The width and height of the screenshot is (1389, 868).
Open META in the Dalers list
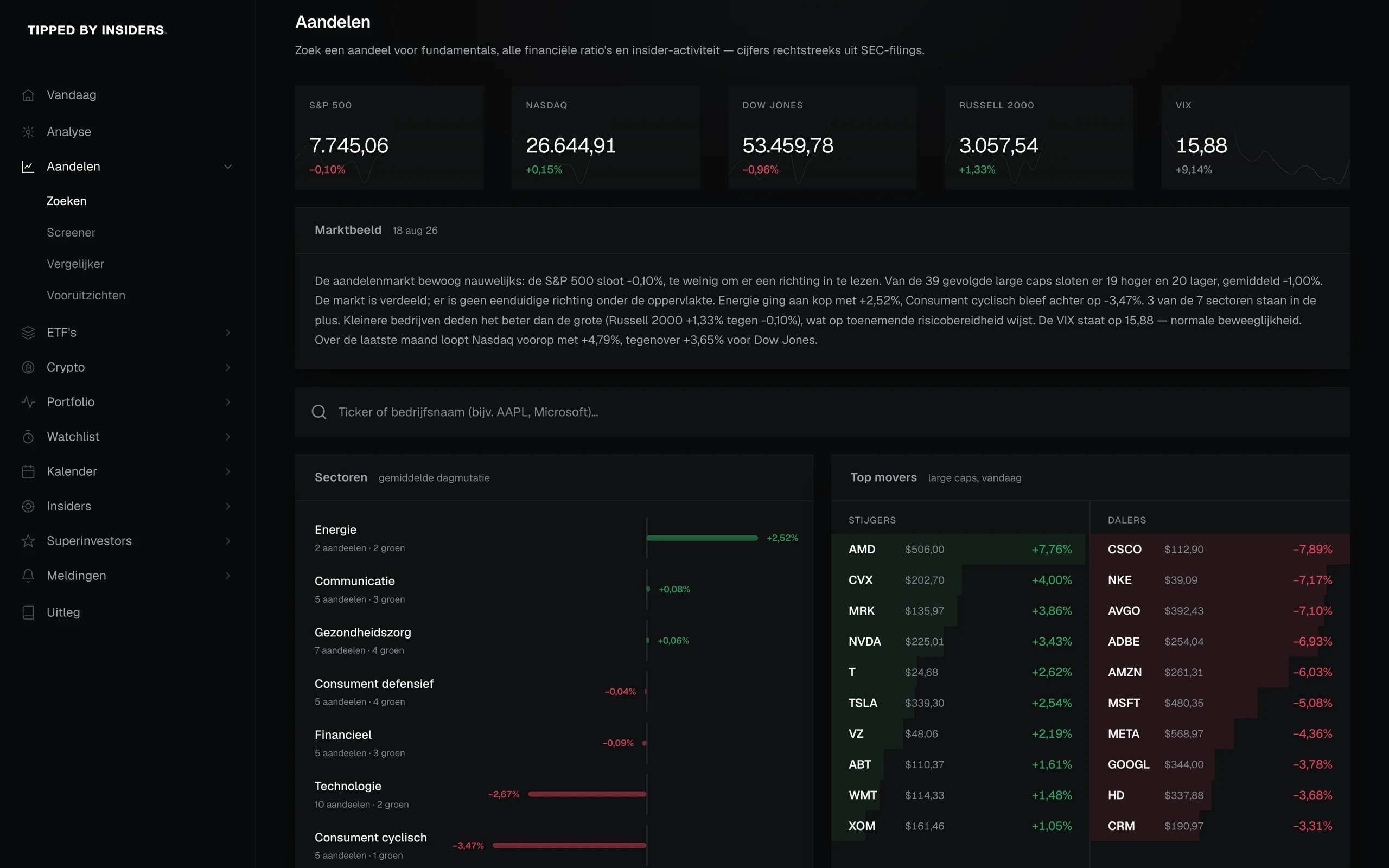(1220, 733)
